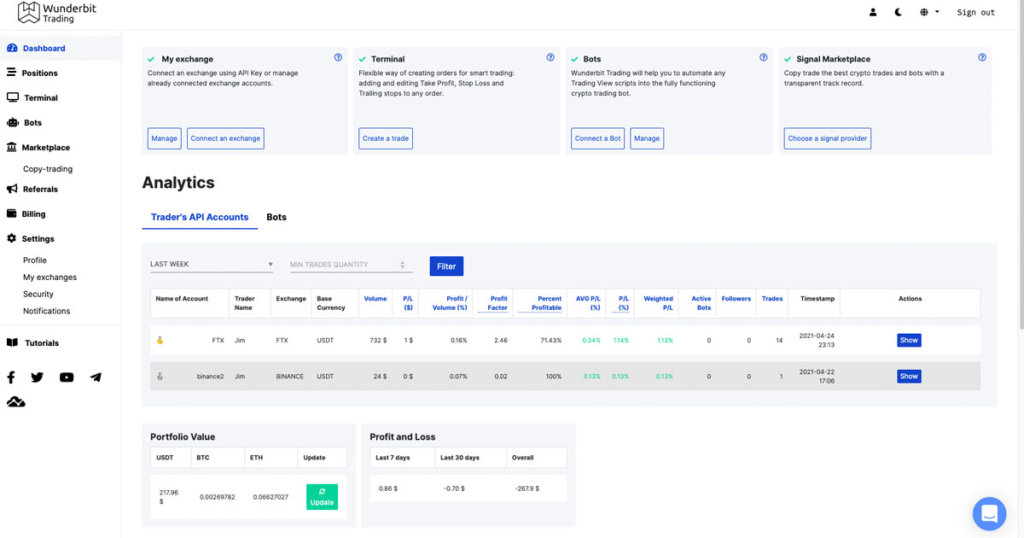1024x538 pixels.
Task: Sort table by P/L ($) column
Action: (x=408, y=303)
